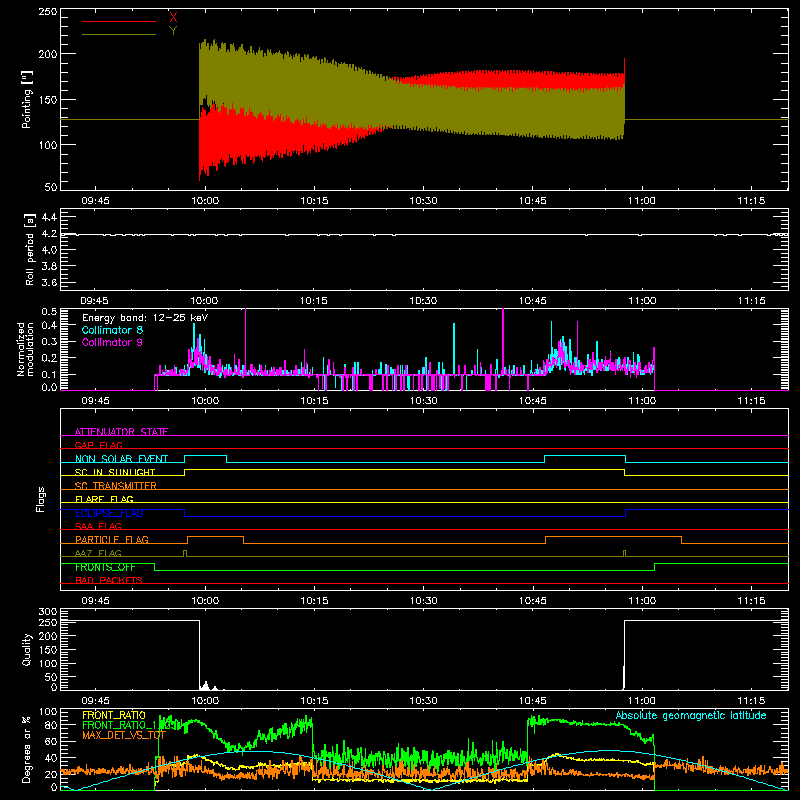The image size is (800, 800).
Task: Click the orange PARTICLE_FLAG label
Action: 112,539
